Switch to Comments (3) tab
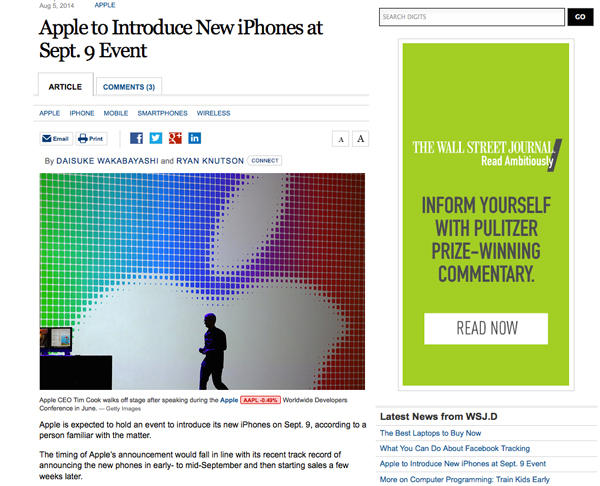This screenshot has width=600, height=486. pos(129,87)
